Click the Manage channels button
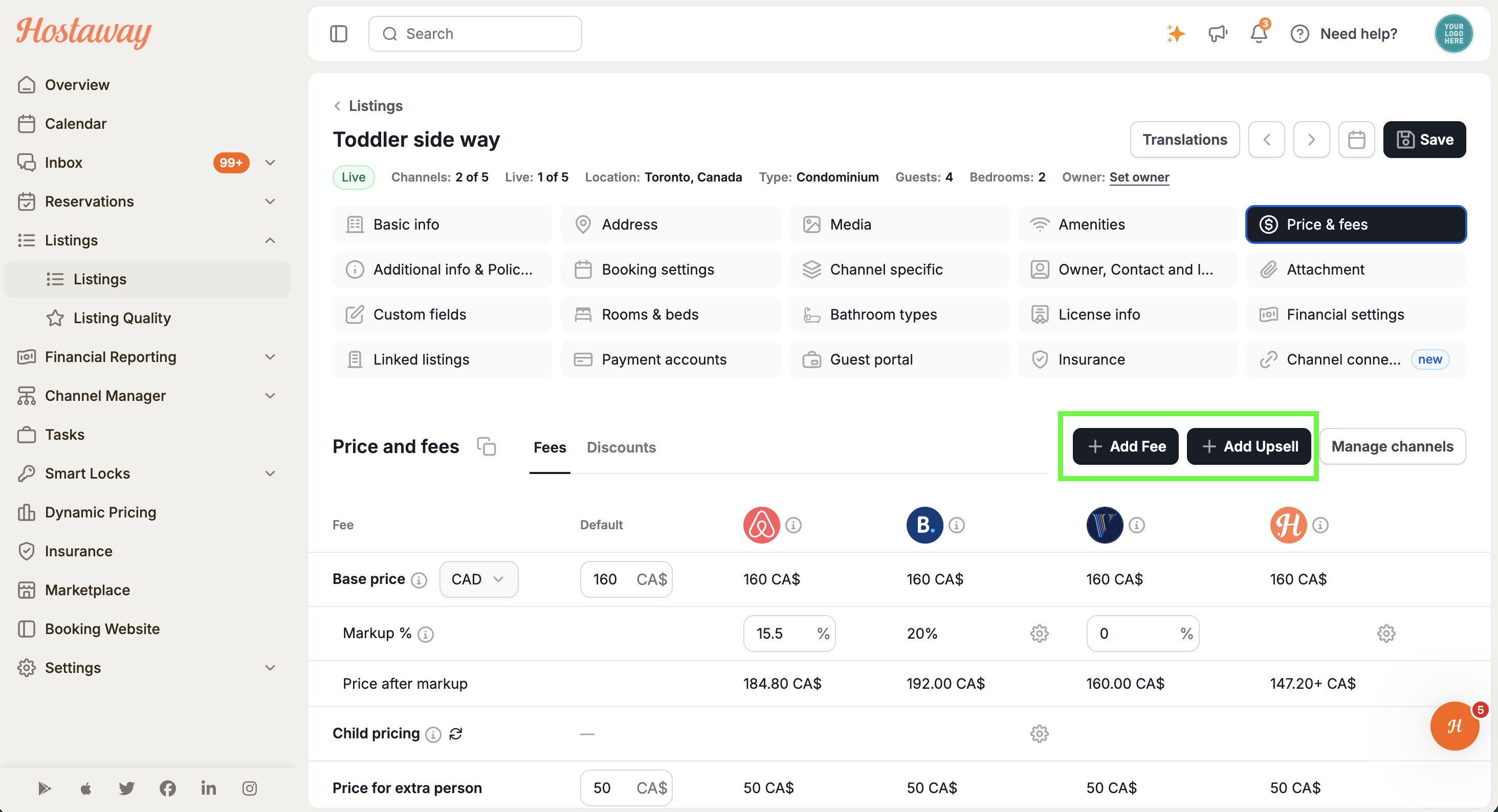This screenshot has height=812, width=1498. pos(1392,446)
